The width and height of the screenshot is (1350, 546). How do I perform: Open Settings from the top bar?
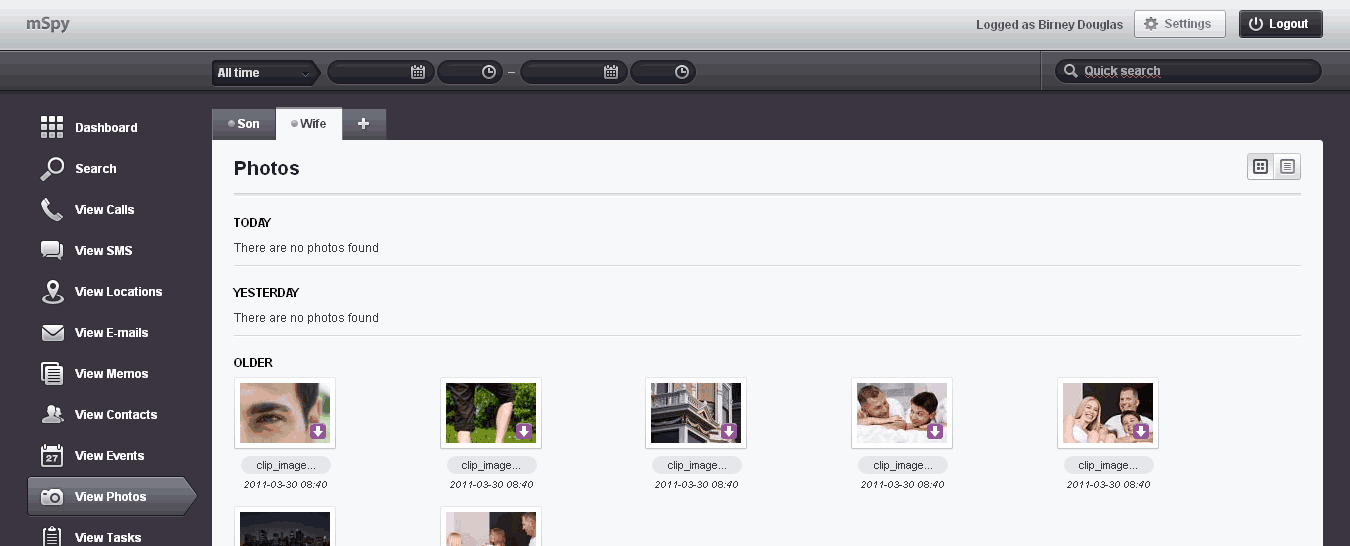coord(1179,24)
